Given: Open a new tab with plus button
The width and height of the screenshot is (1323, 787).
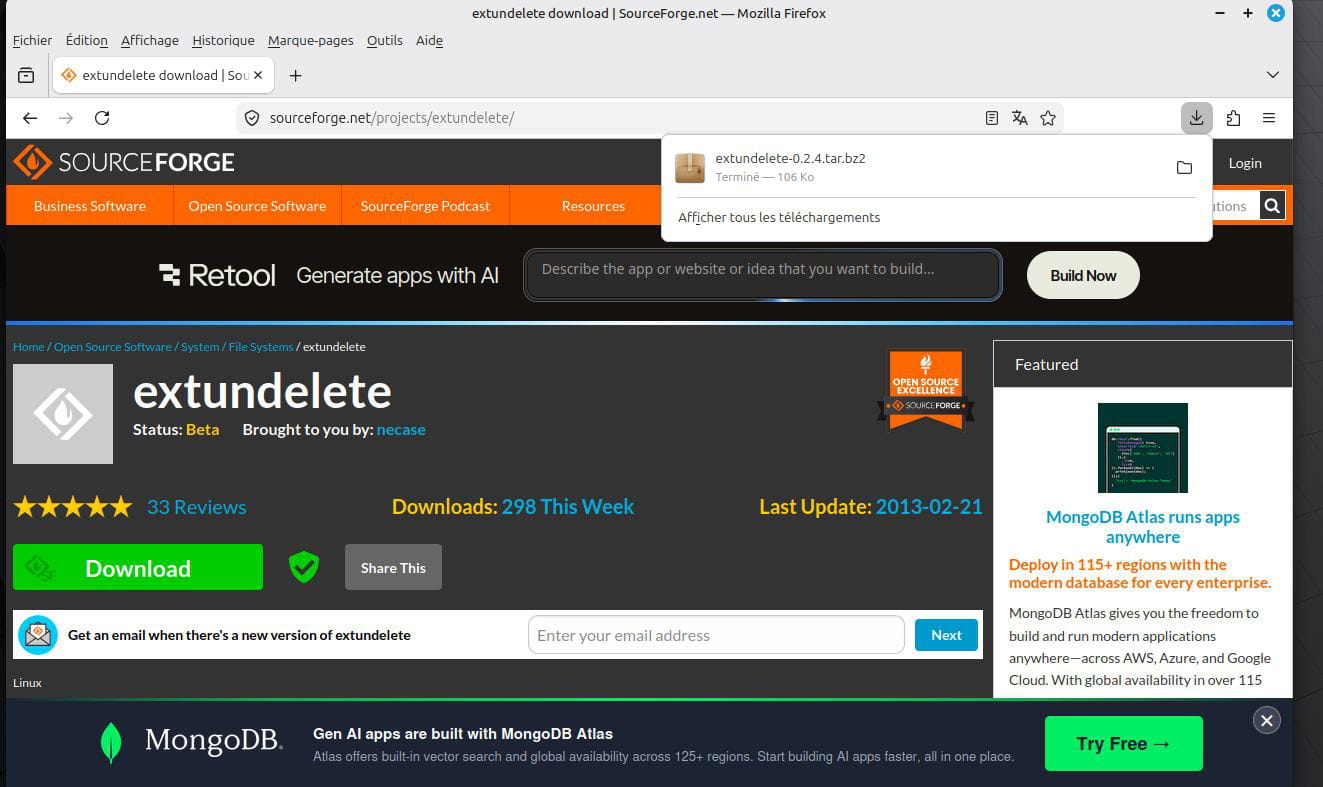Looking at the screenshot, I should click(x=295, y=75).
